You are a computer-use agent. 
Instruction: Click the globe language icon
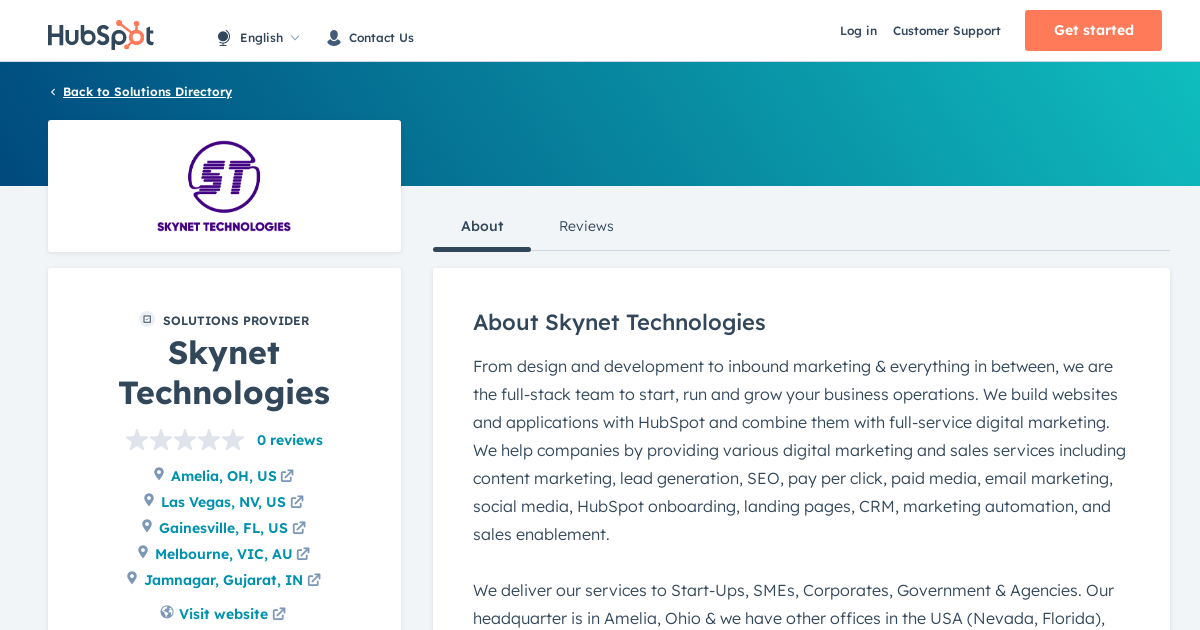(224, 38)
